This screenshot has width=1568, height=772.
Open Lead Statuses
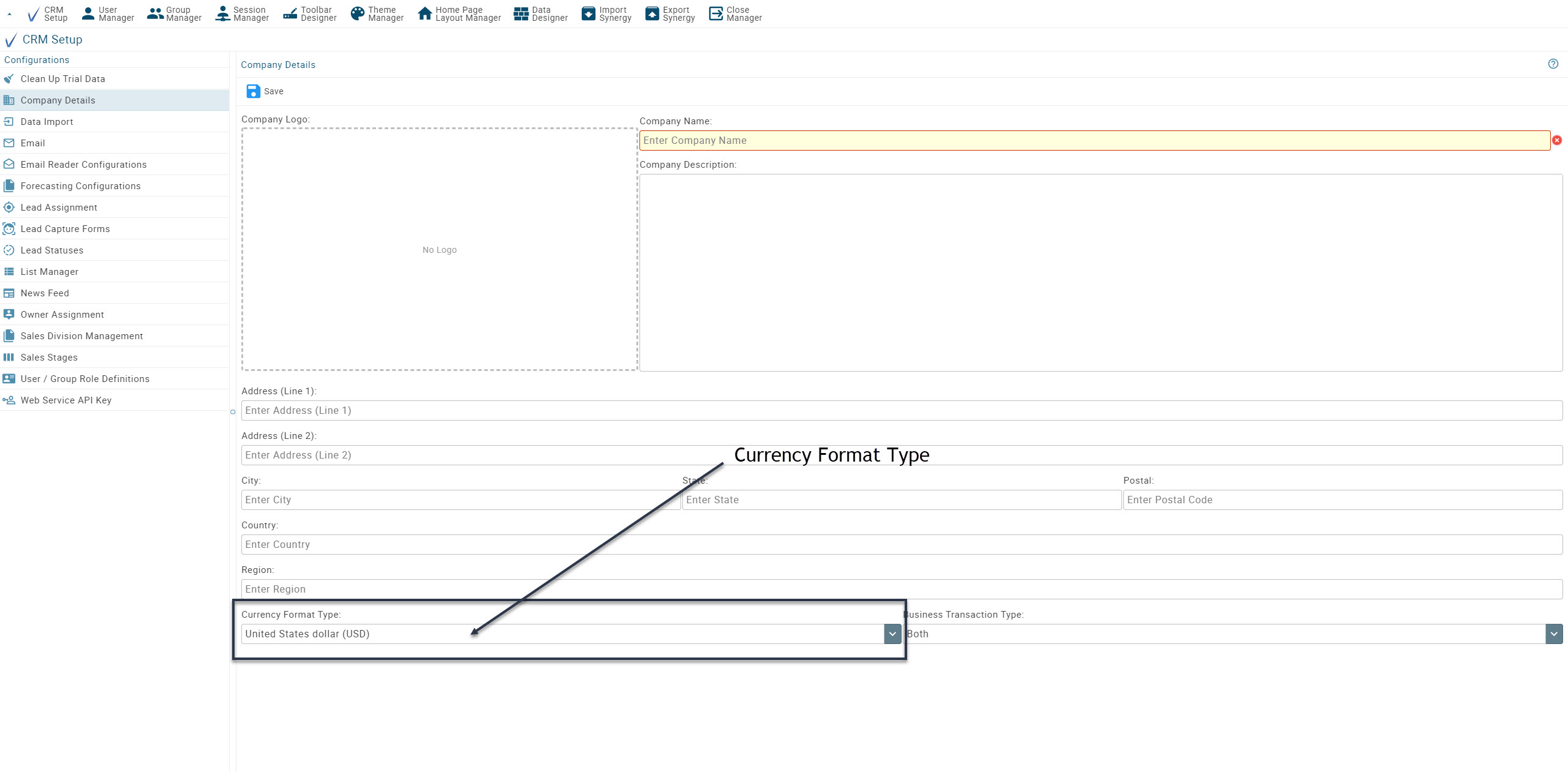pyautogui.click(x=115, y=250)
